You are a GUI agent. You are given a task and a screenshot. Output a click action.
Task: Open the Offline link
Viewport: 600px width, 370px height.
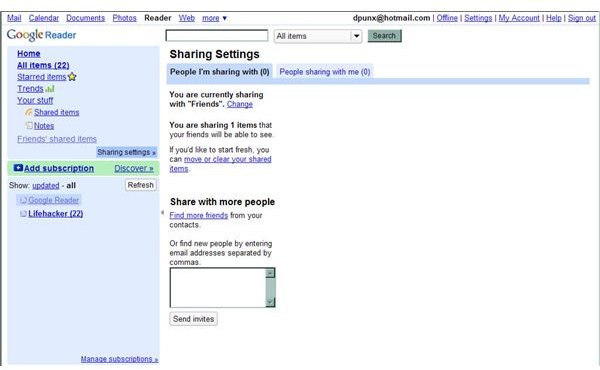447,18
